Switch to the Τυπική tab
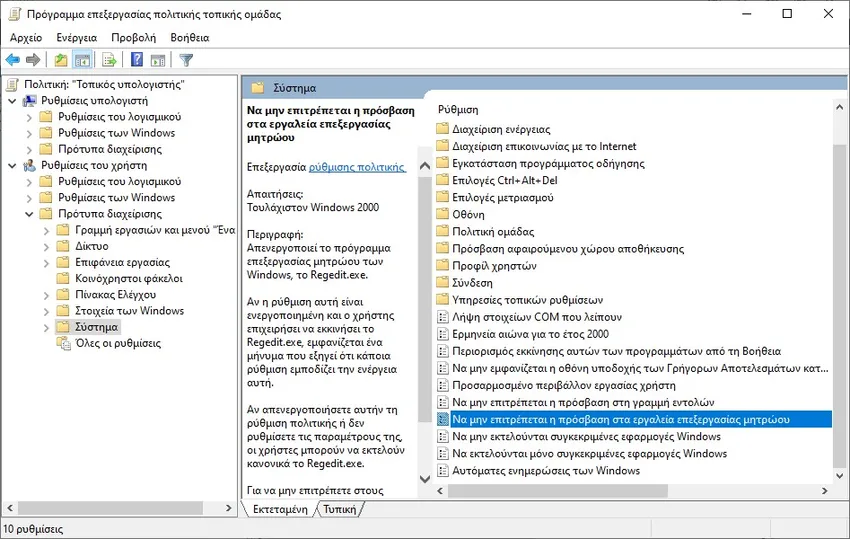Viewport: 850px width, 539px height. coord(340,509)
